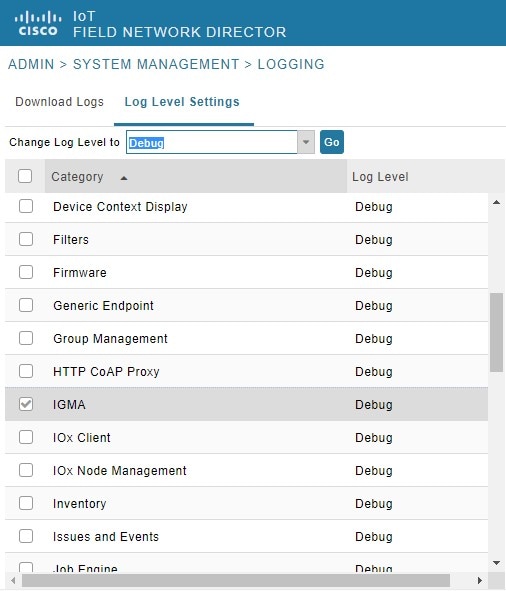
Task: Switch to the Download Logs tab
Action: 59,102
